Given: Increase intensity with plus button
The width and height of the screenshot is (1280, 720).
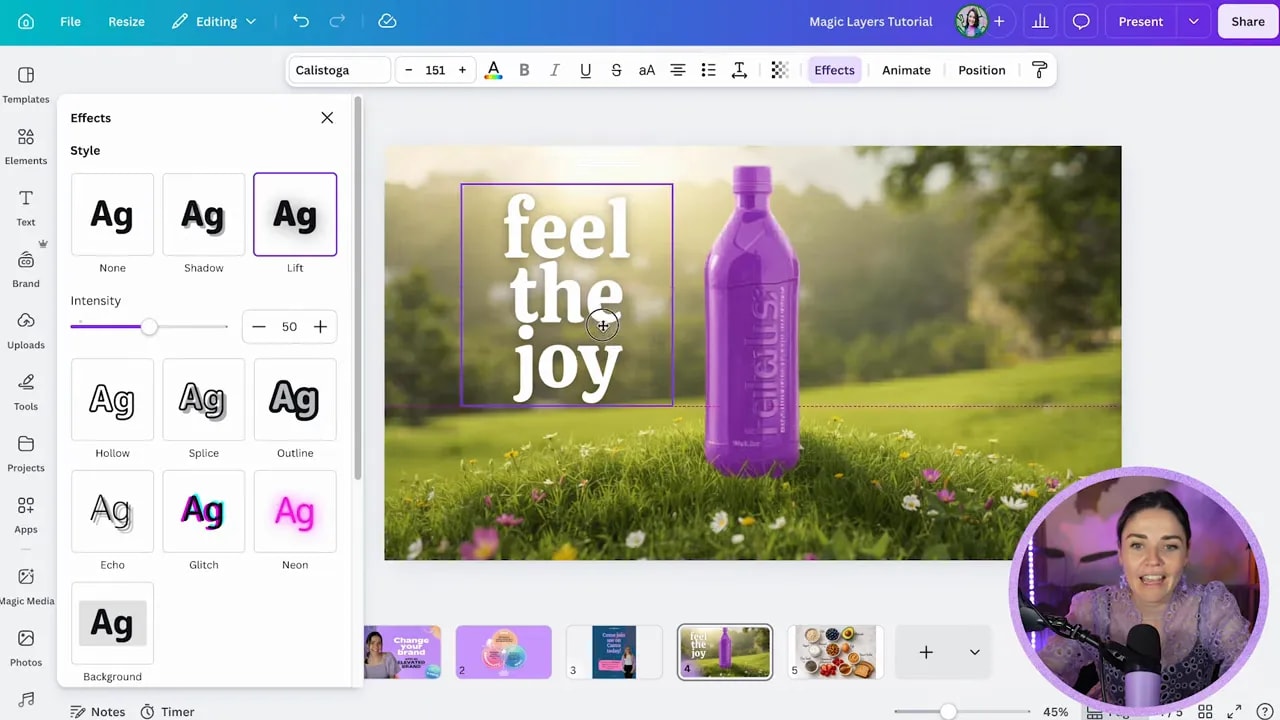Looking at the screenshot, I should click(x=320, y=327).
